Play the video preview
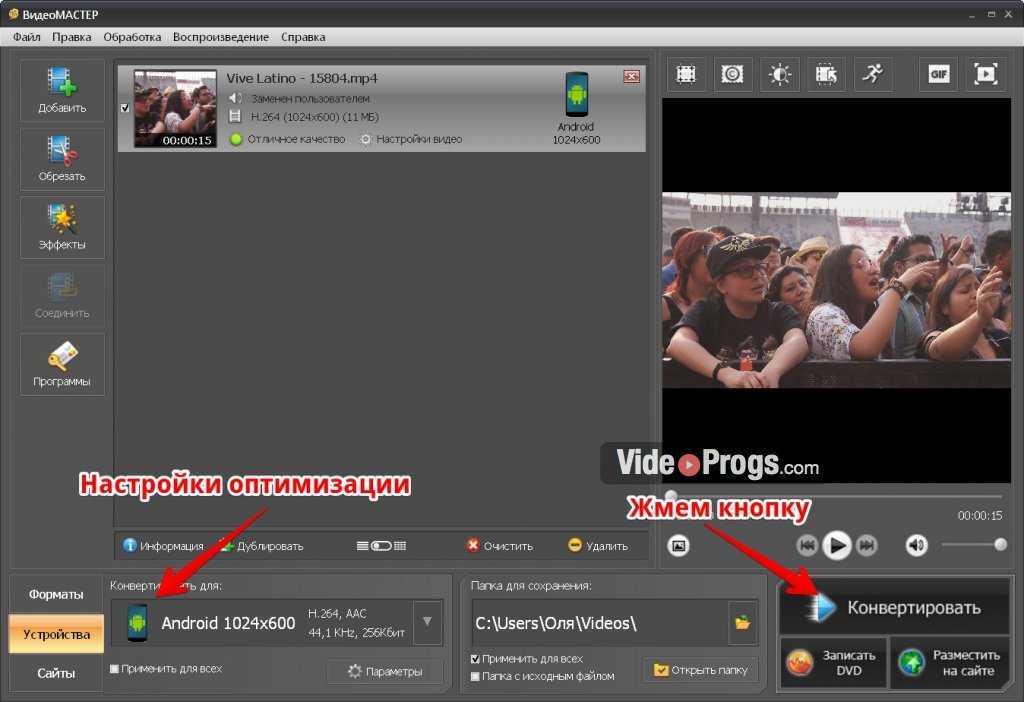 point(837,545)
